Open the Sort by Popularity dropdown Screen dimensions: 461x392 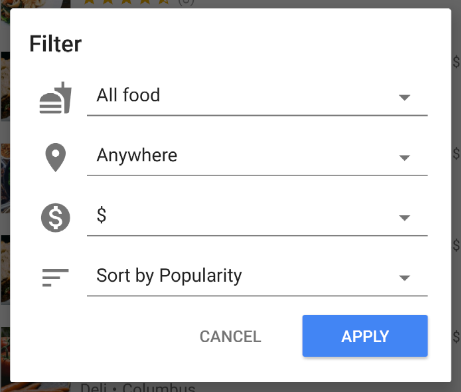tap(257, 276)
